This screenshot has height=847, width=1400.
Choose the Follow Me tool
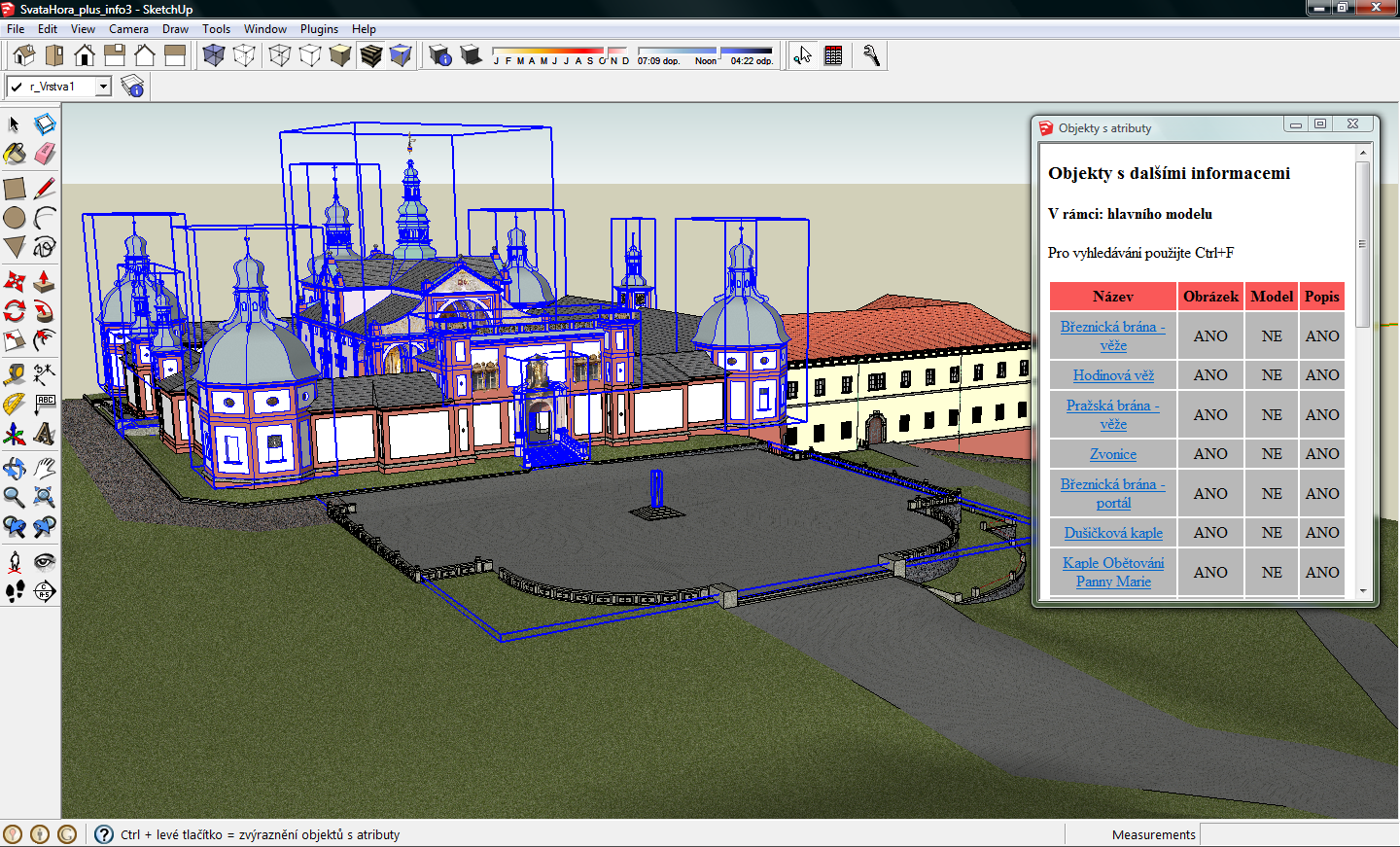[45, 310]
